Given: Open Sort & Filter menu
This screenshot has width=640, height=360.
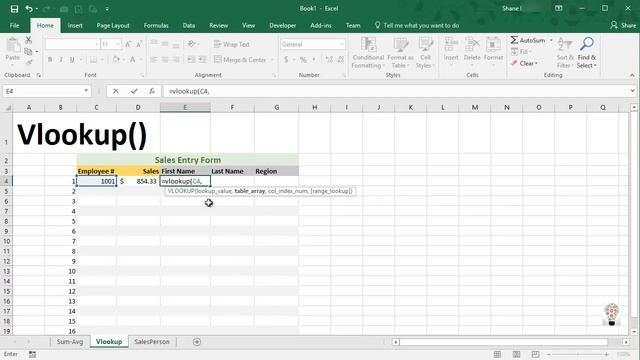Looking at the screenshot, I should [565, 53].
